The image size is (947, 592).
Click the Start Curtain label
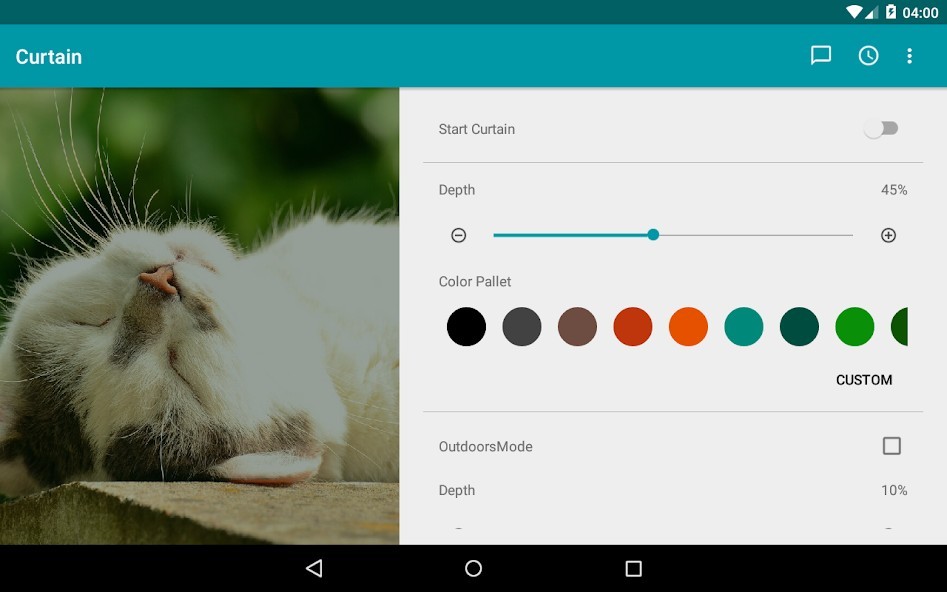[x=477, y=129]
